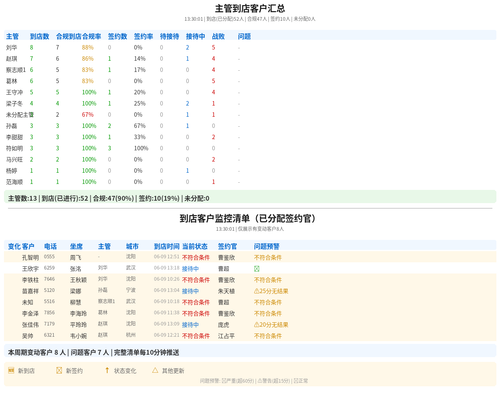Click the 新签约 legend icon
This screenshot has height=403, width=500.
[x=59, y=370]
